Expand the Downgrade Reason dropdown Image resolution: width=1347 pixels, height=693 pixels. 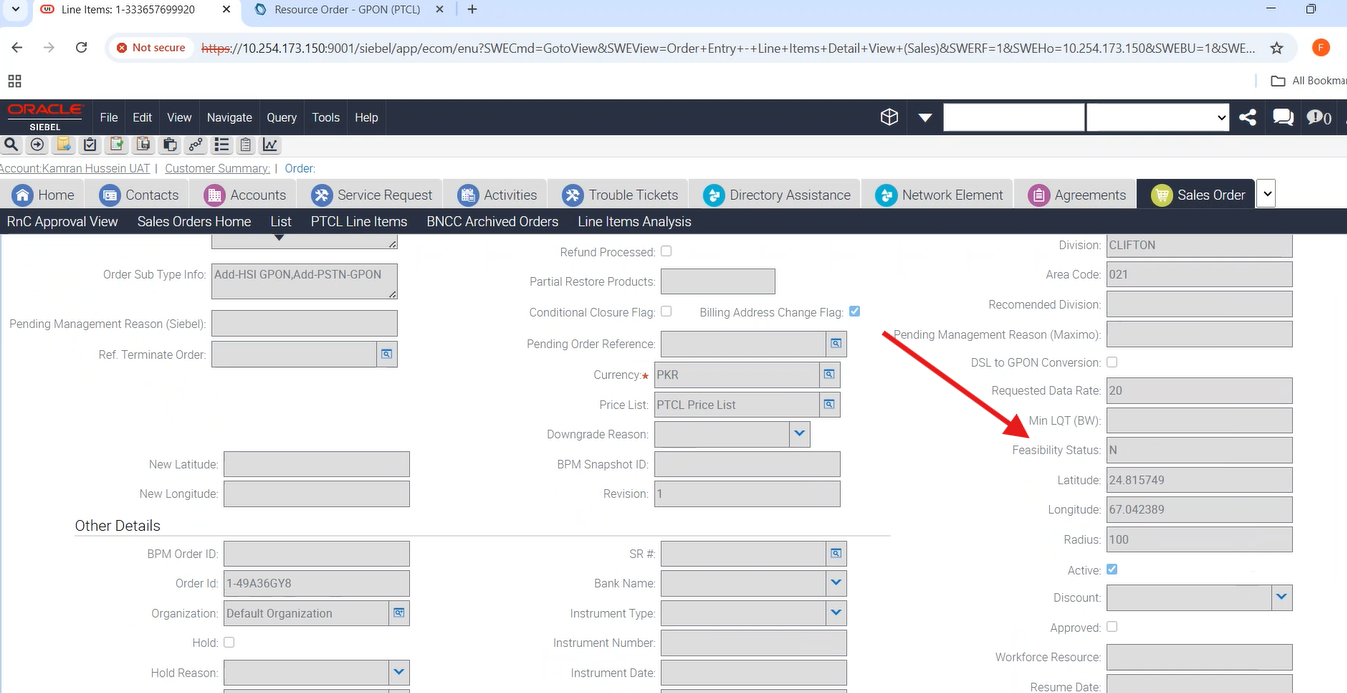[x=799, y=434]
